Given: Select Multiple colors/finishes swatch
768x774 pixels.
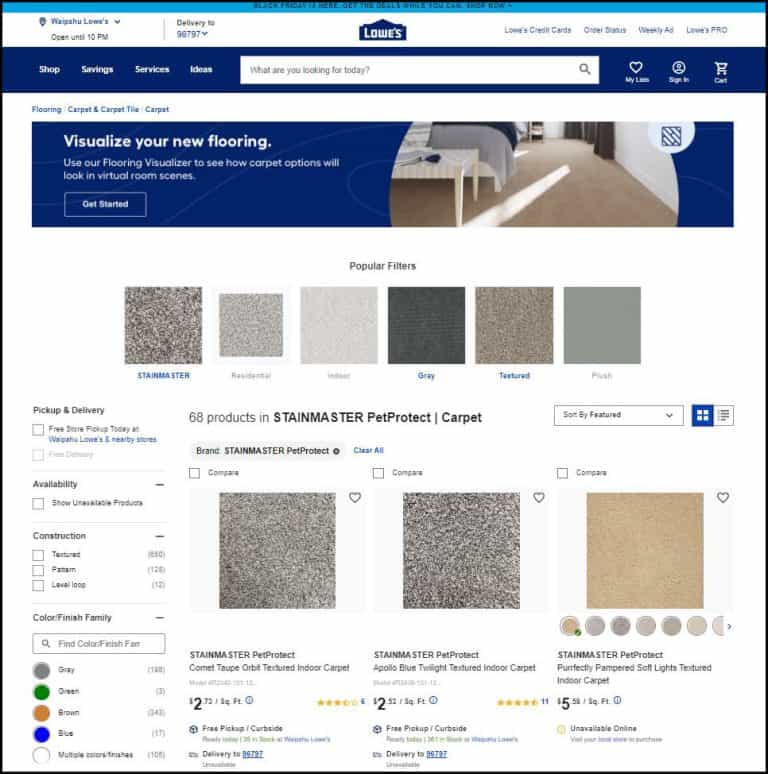Looking at the screenshot, I should pos(41,755).
